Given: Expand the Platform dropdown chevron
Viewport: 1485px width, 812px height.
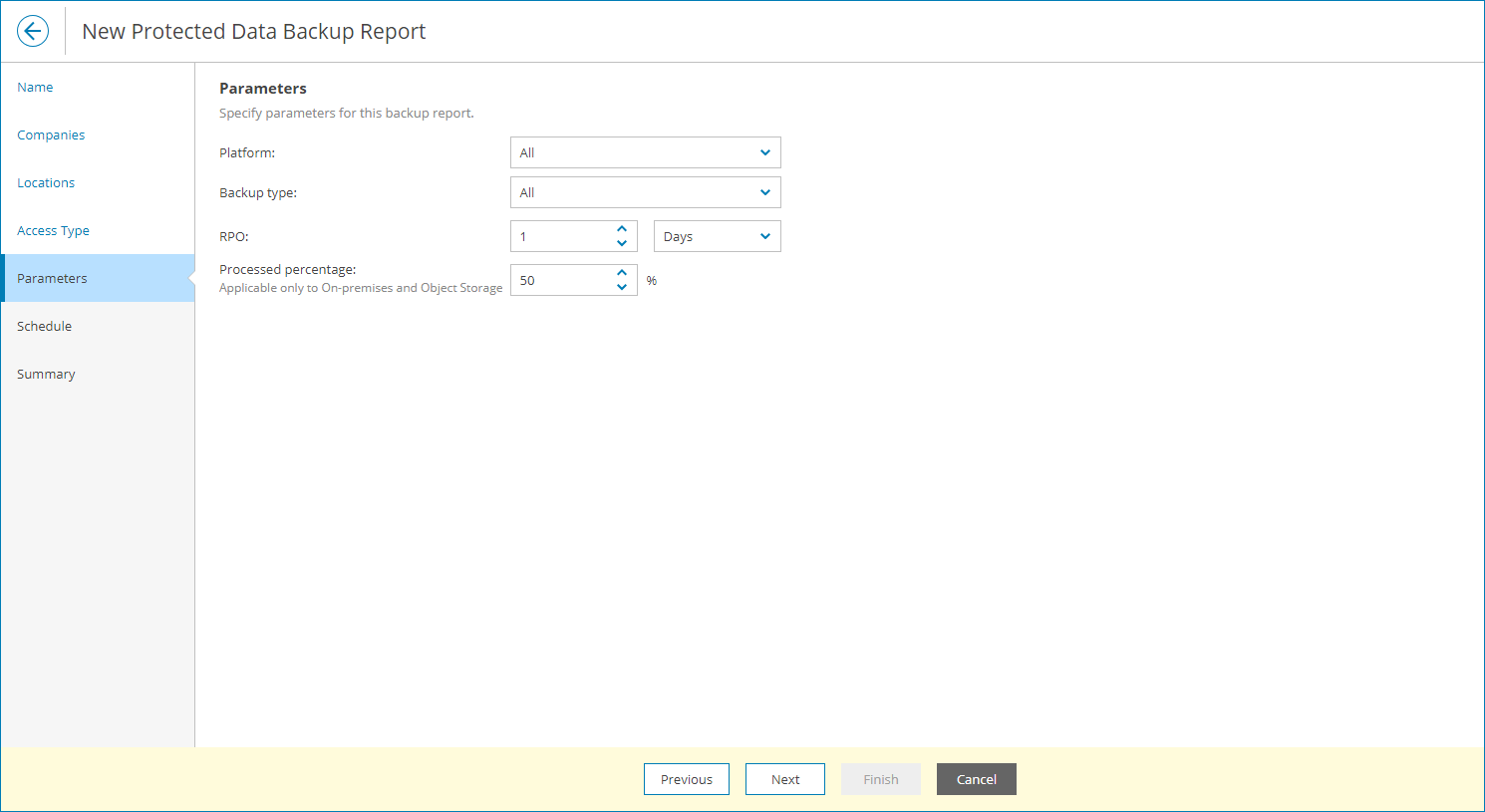Looking at the screenshot, I should pos(764,152).
